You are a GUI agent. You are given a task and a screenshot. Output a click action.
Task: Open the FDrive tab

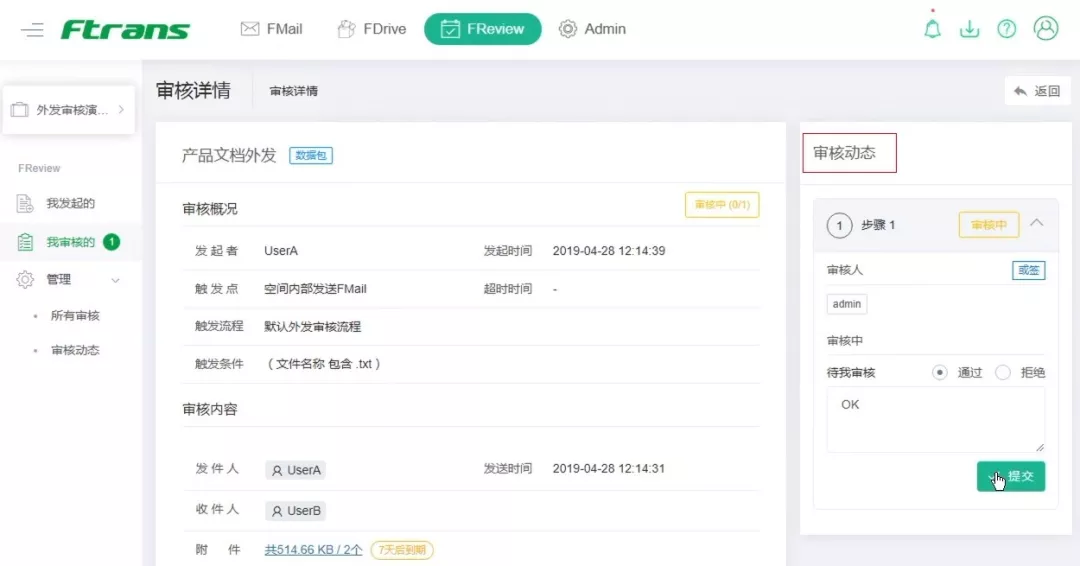pyautogui.click(x=371, y=29)
